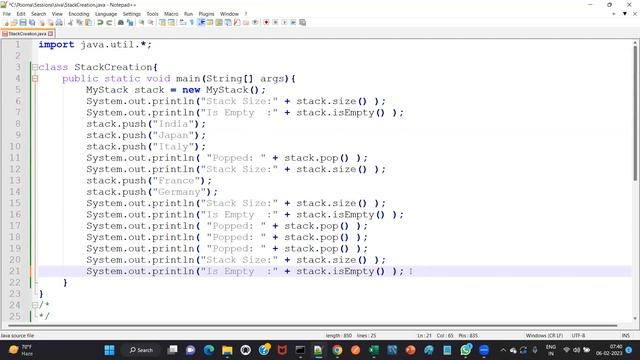
Task: Click the INS indicator in the status bar
Action: coord(625,336)
